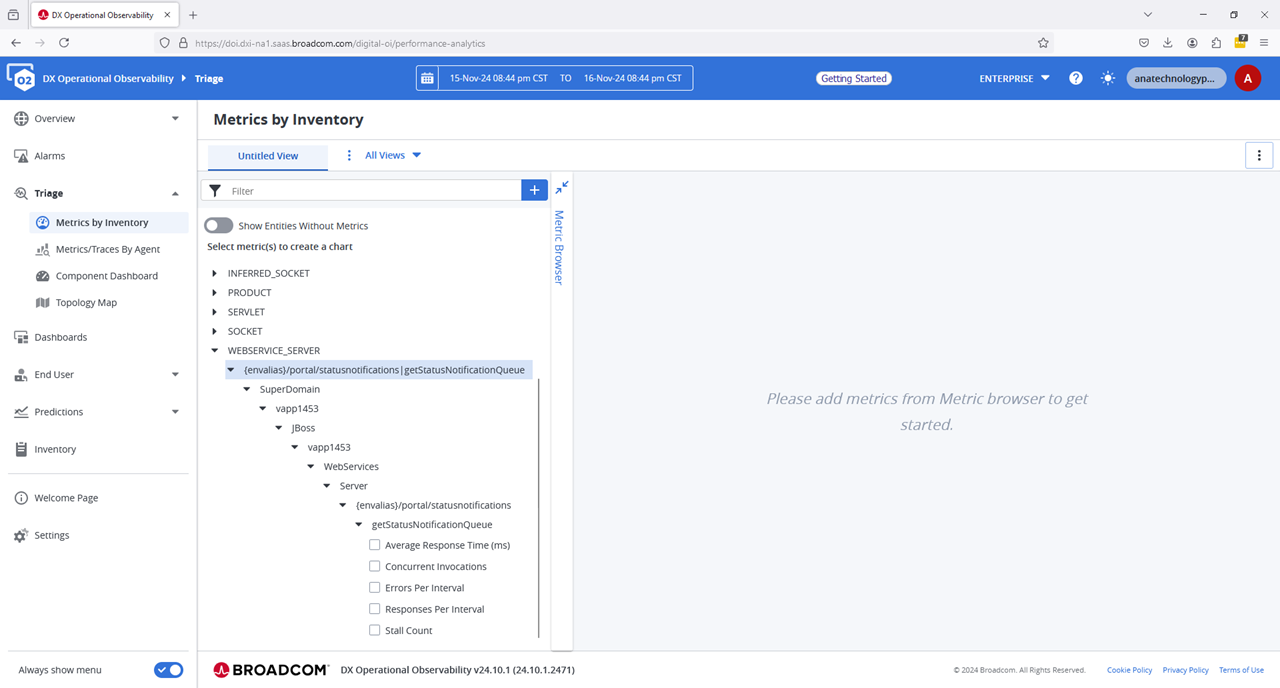Click the Getting Started button
This screenshot has height=688, width=1280.
point(853,78)
